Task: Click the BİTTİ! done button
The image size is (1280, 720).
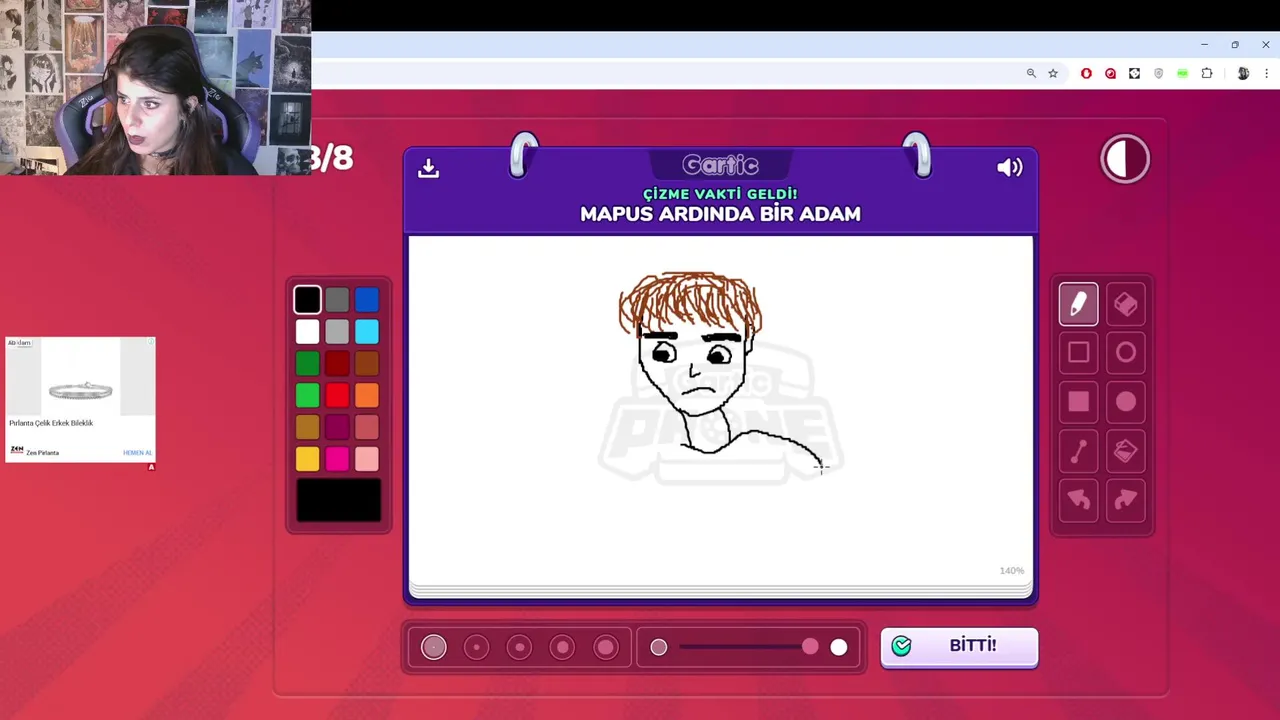Action: [x=959, y=646]
